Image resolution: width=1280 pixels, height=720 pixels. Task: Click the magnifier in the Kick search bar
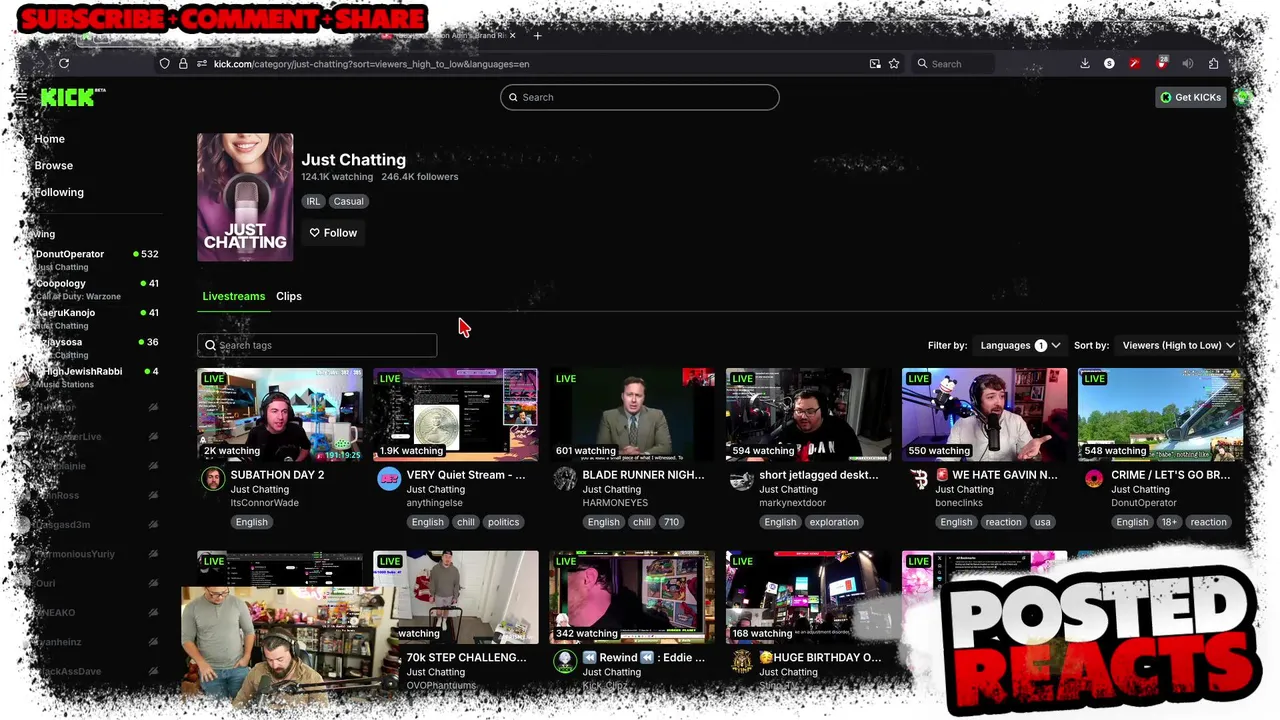(513, 97)
